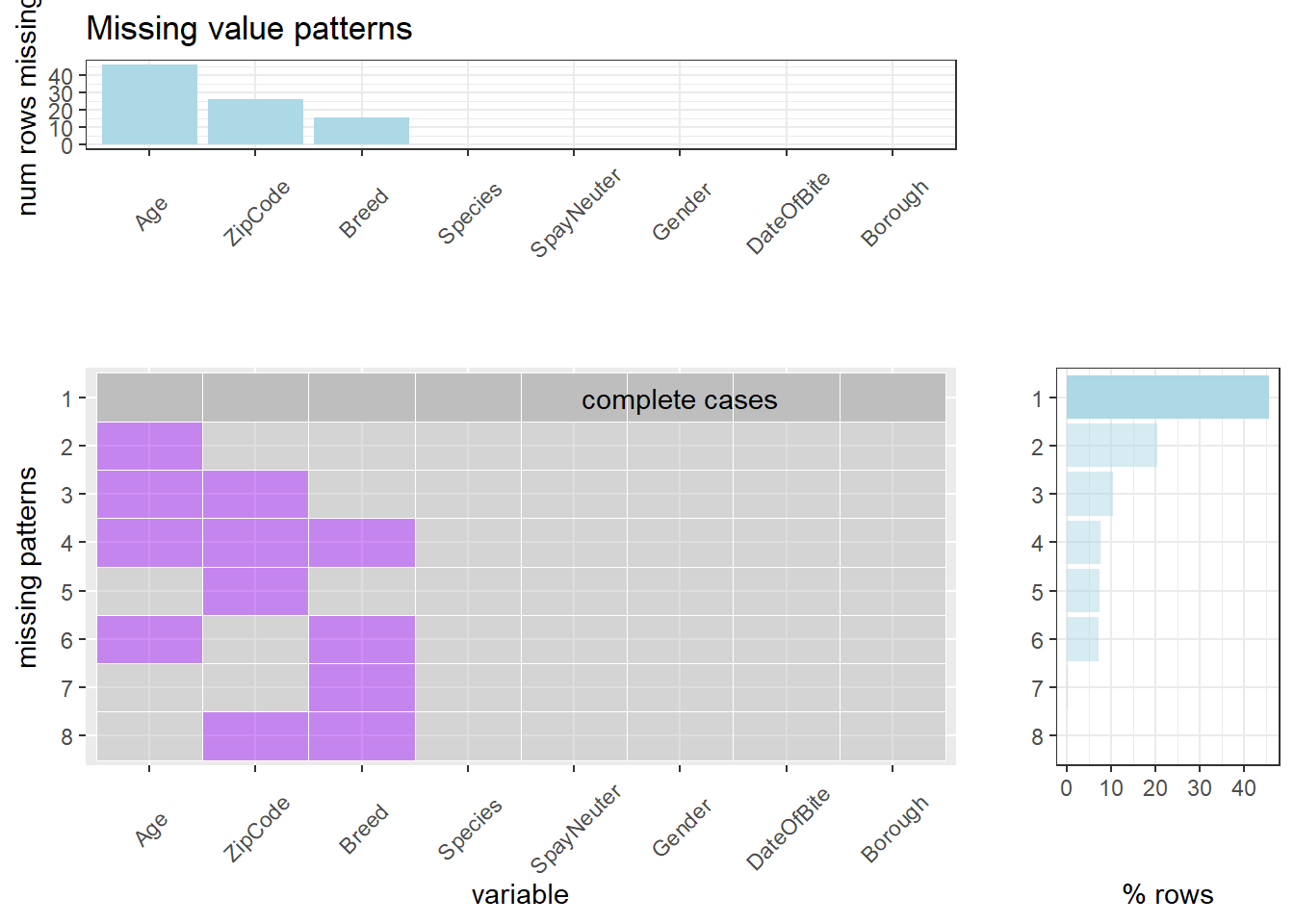This screenshot has height=924, width=1294.
Task: Click the 'variable' x-axis title
Action: click(x=520, y=895)
